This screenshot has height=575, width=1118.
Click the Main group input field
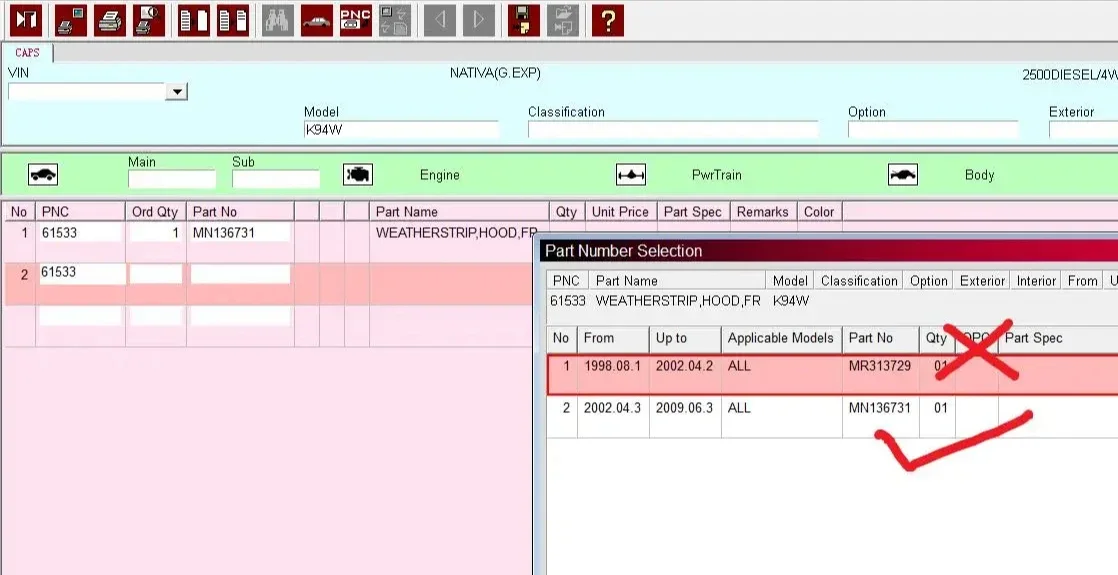click(172, 179)
